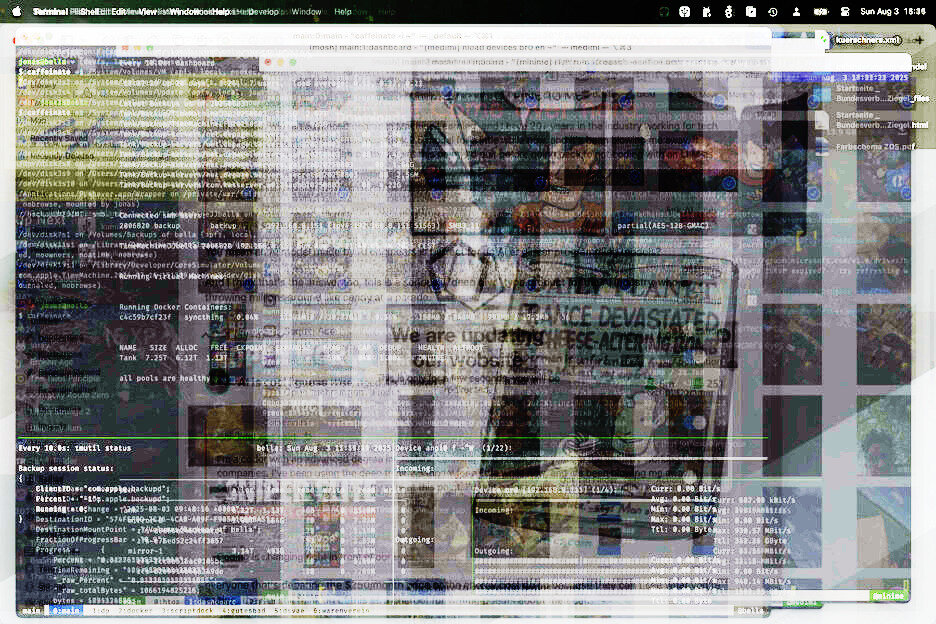Viewport: 936px width, 624px height.
Task: Click tmux window 6:warenverein in status line
Action: 341,611
